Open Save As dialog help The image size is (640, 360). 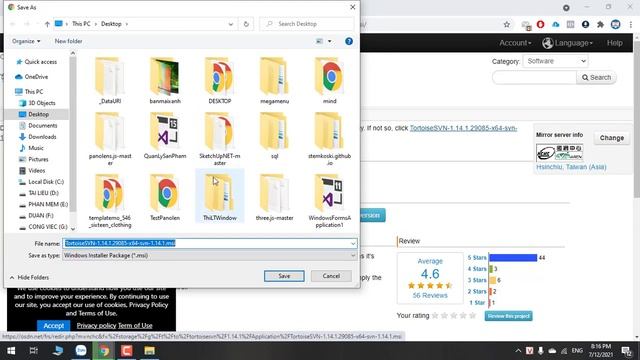[x=349, y=41]
